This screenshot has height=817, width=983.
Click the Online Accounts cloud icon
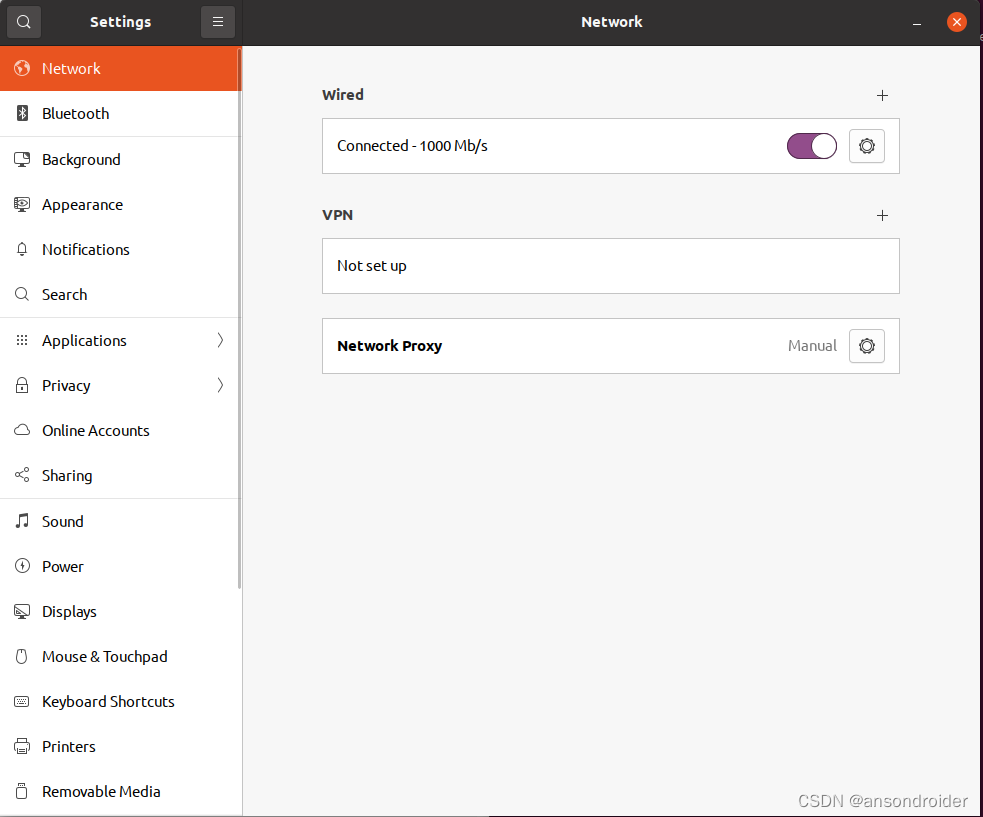[22, 430]
